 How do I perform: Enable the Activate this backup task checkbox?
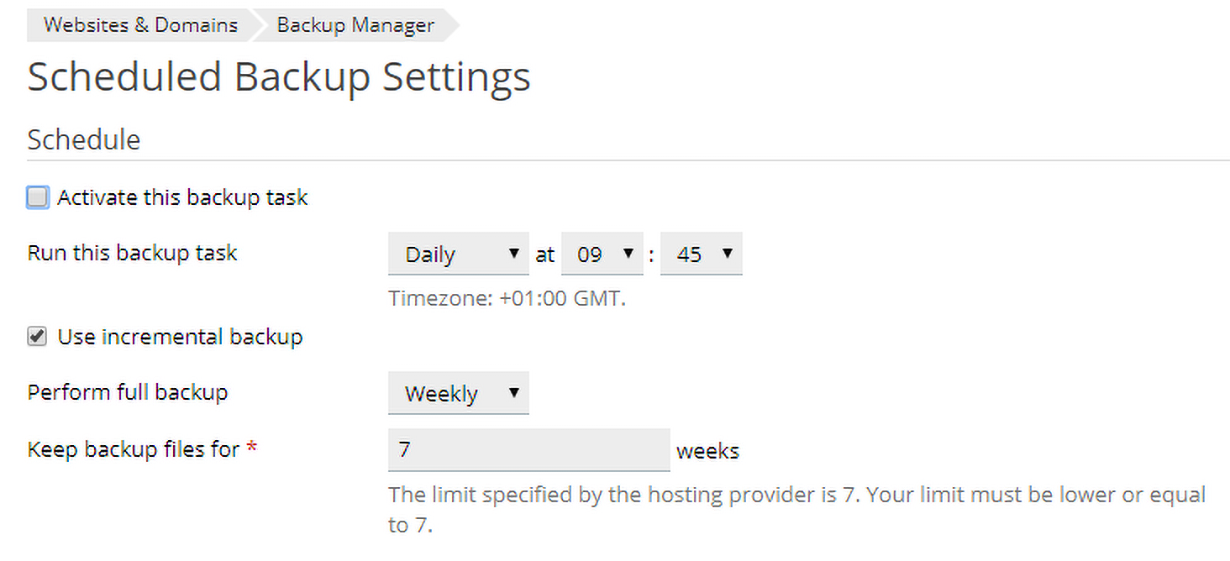click(38, 198)
